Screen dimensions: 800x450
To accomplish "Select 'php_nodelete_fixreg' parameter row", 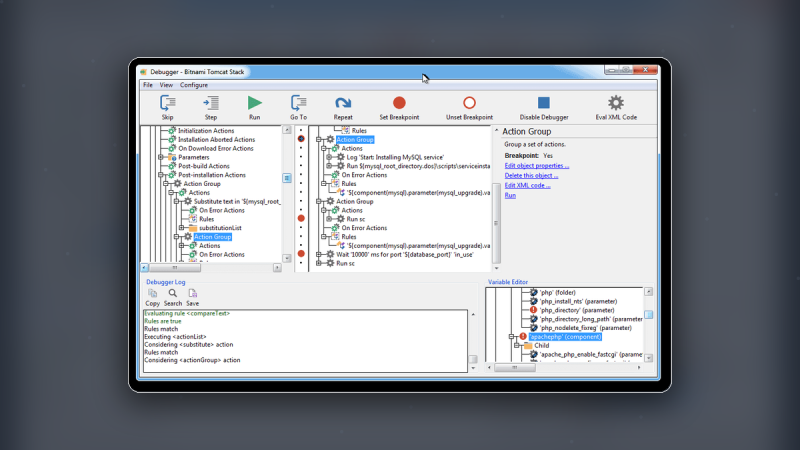I will [585, 328].
